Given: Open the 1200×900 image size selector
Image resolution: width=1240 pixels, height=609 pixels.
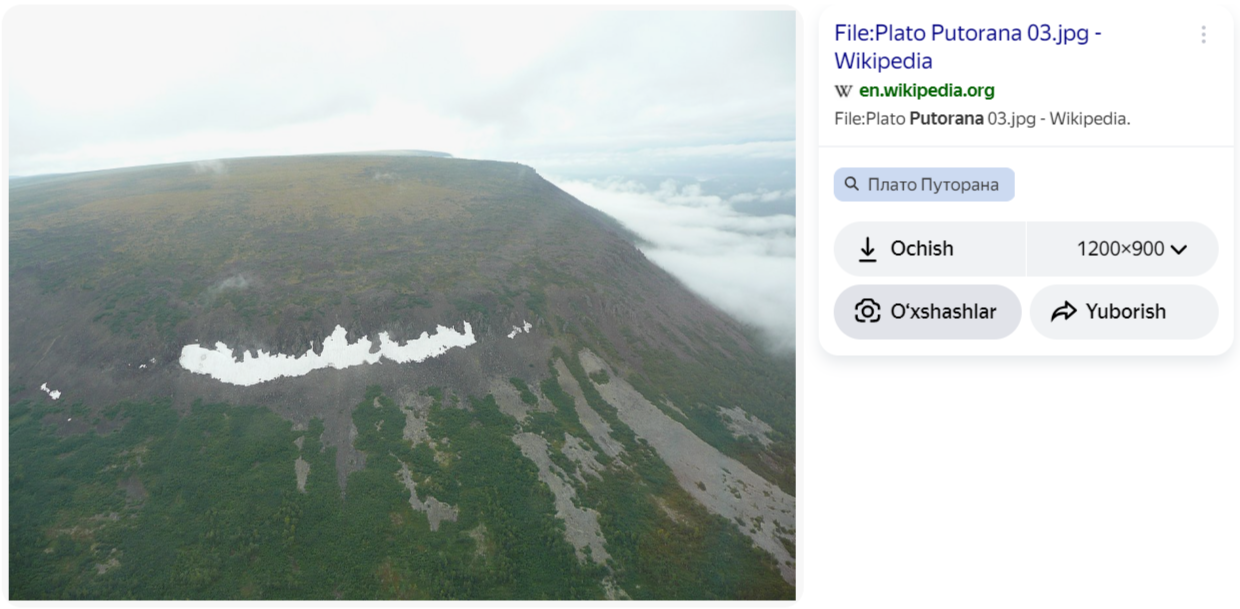Looking at the screenshot, I should point(1120,249).
